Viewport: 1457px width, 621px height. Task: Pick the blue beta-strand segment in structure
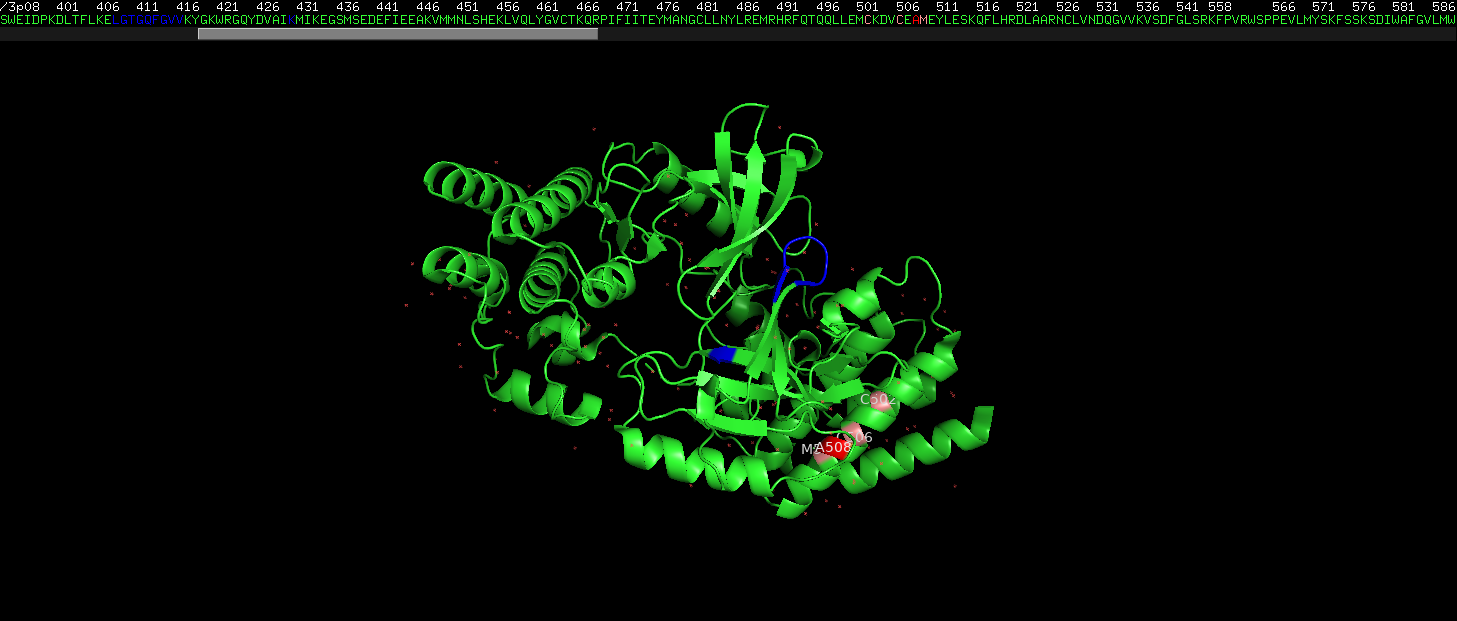722,354
